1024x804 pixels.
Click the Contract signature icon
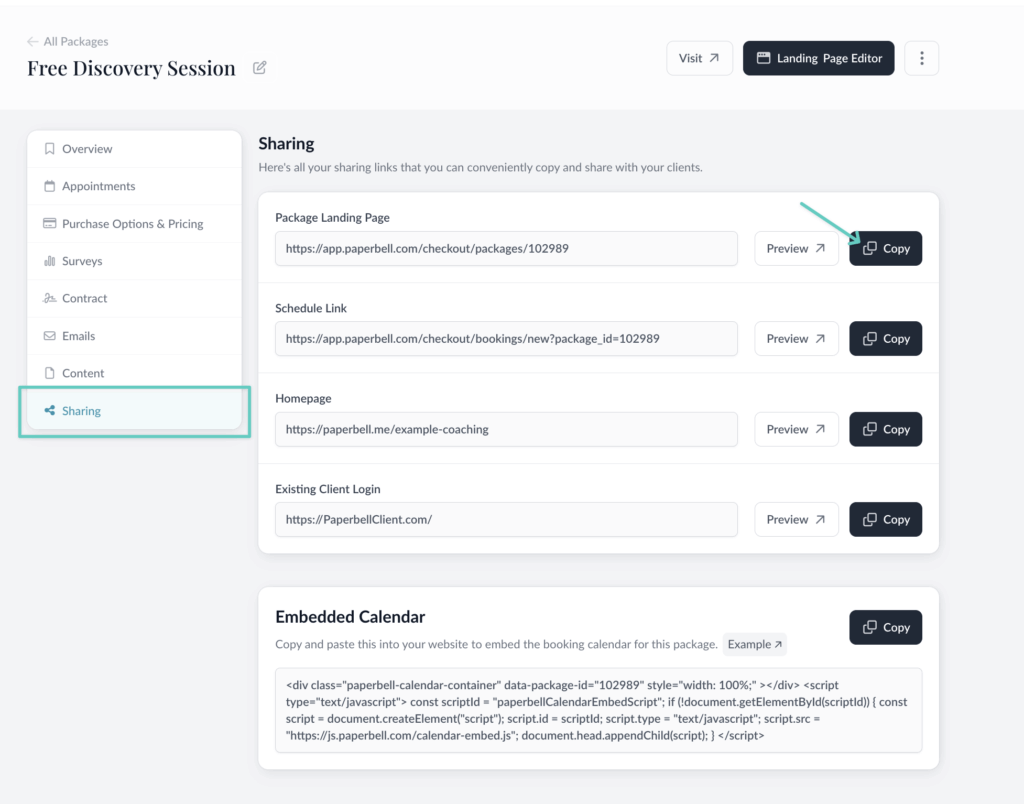49,298
